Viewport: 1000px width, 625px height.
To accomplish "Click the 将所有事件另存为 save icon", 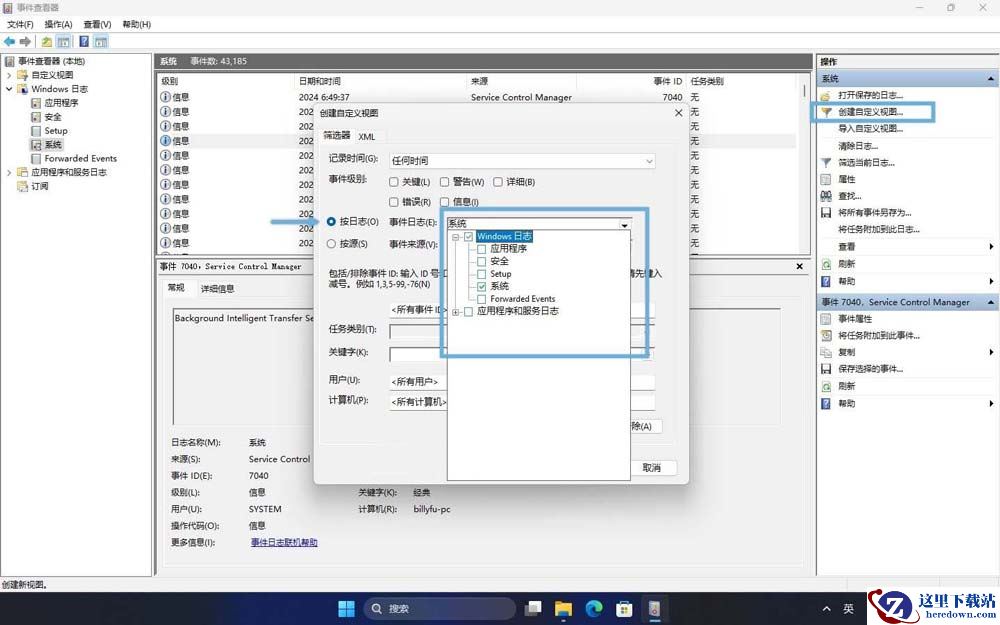I will coord(826,212).
